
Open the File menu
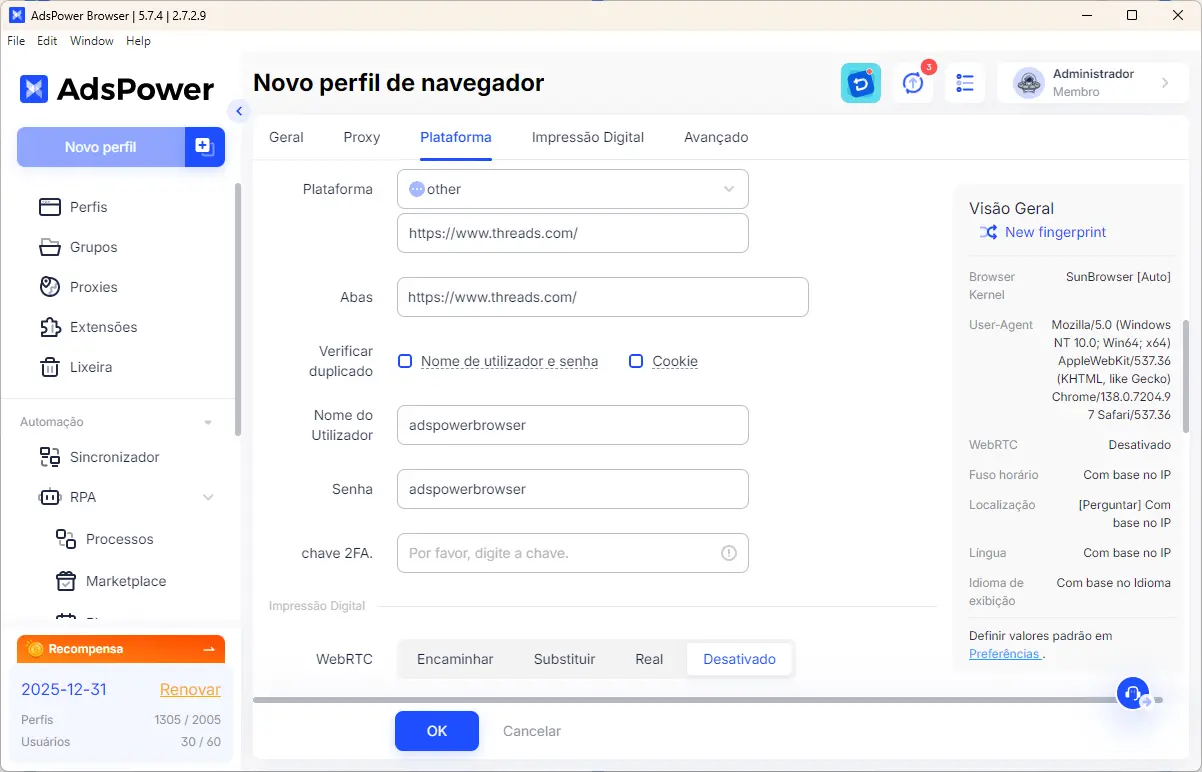(x=16, y=41)
